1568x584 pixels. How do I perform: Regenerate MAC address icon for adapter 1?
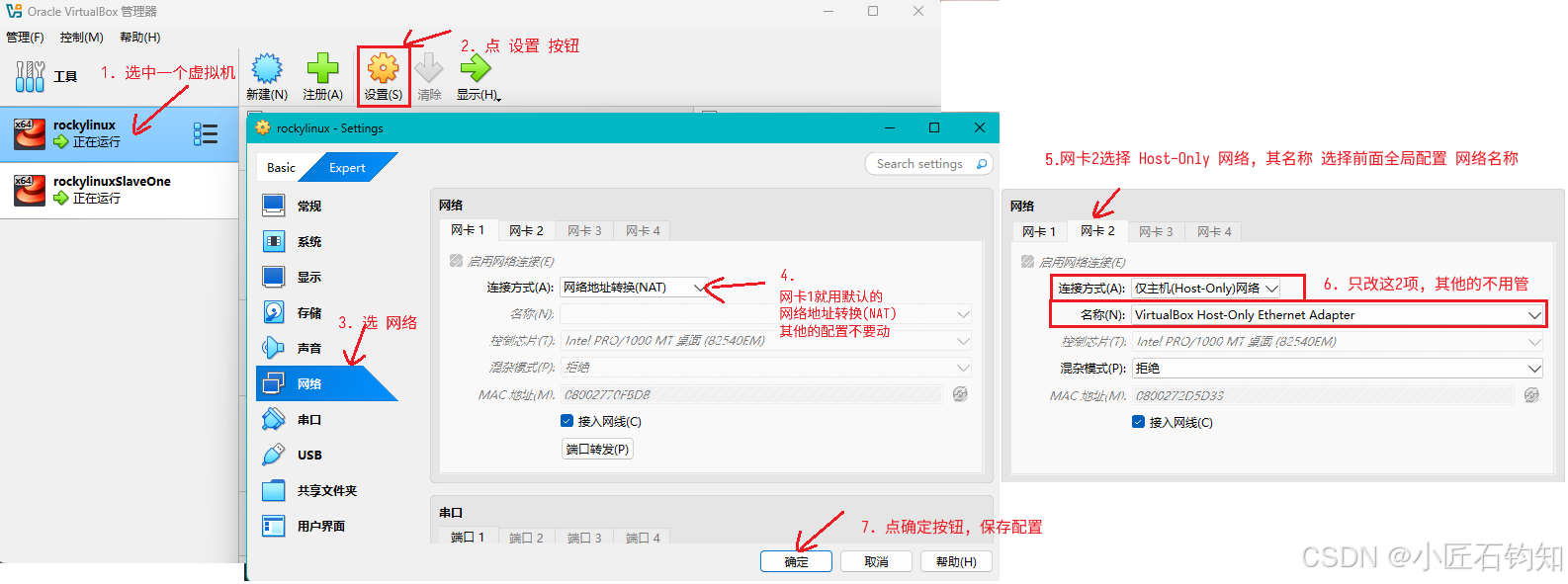960,394
